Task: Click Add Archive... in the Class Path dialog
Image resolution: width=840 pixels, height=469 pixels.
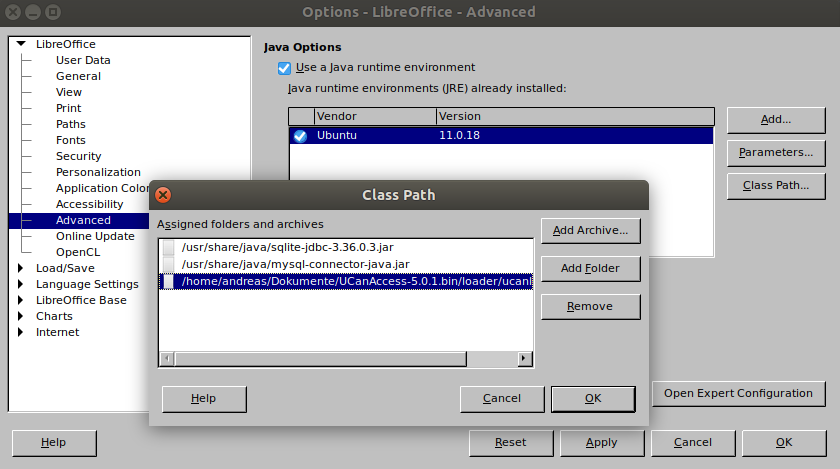Action: click(590, 230)
